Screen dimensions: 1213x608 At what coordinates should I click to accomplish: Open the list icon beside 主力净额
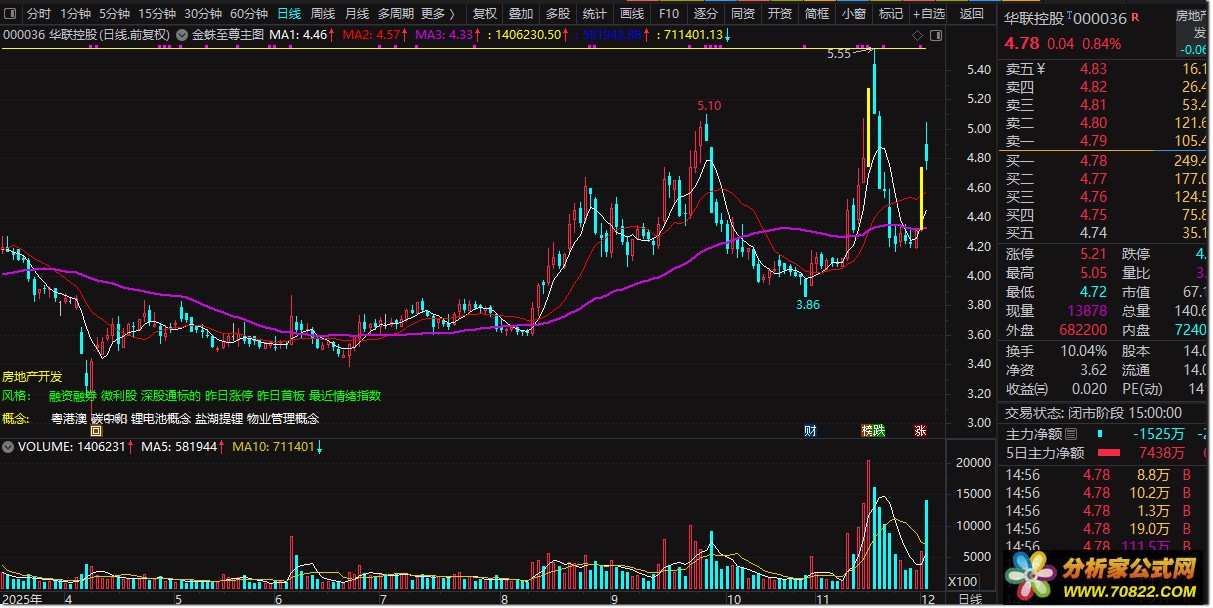(1072, 434)
